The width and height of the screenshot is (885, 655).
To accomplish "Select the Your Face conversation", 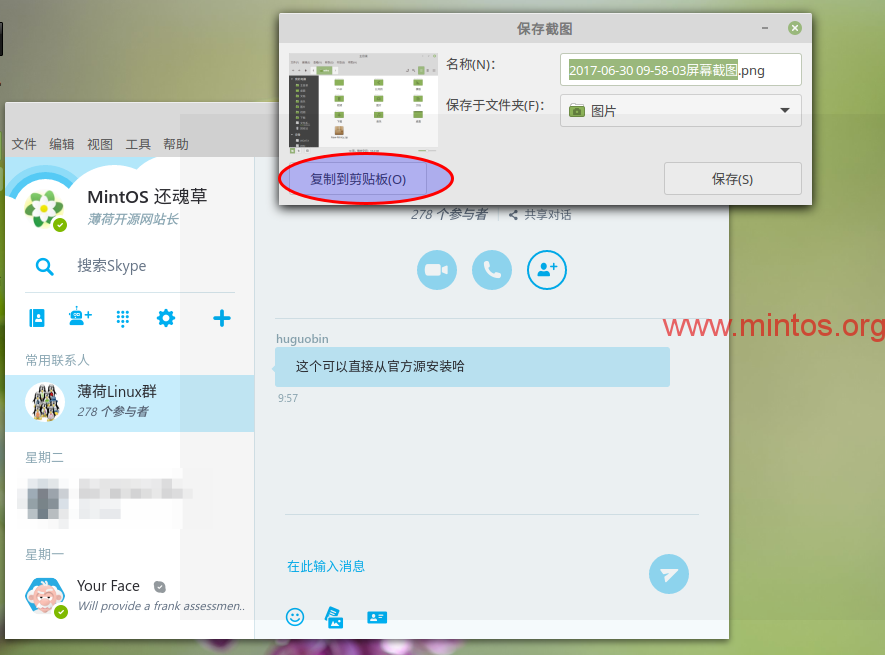I will 130,597.
